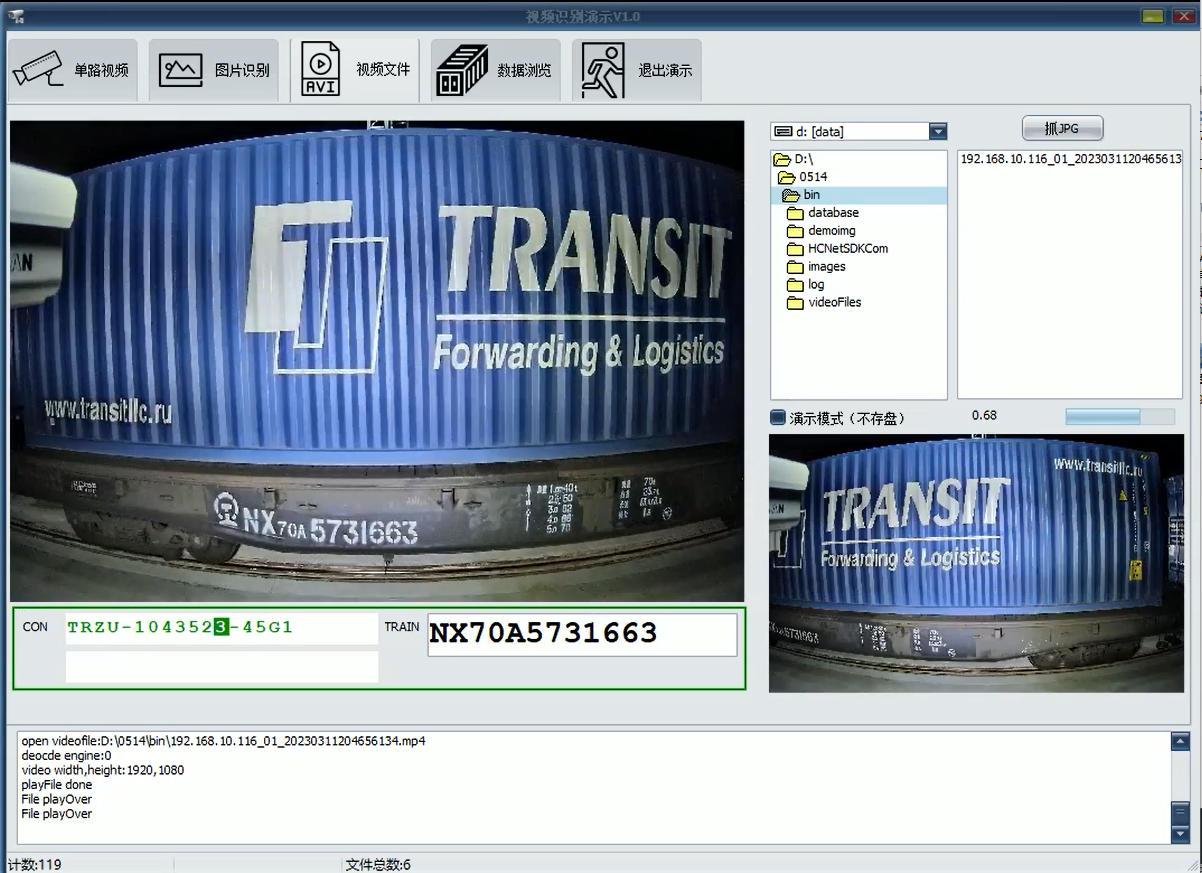Click the 文件总数:6 status bar entry
The image size is (1202, 873).
378,864
